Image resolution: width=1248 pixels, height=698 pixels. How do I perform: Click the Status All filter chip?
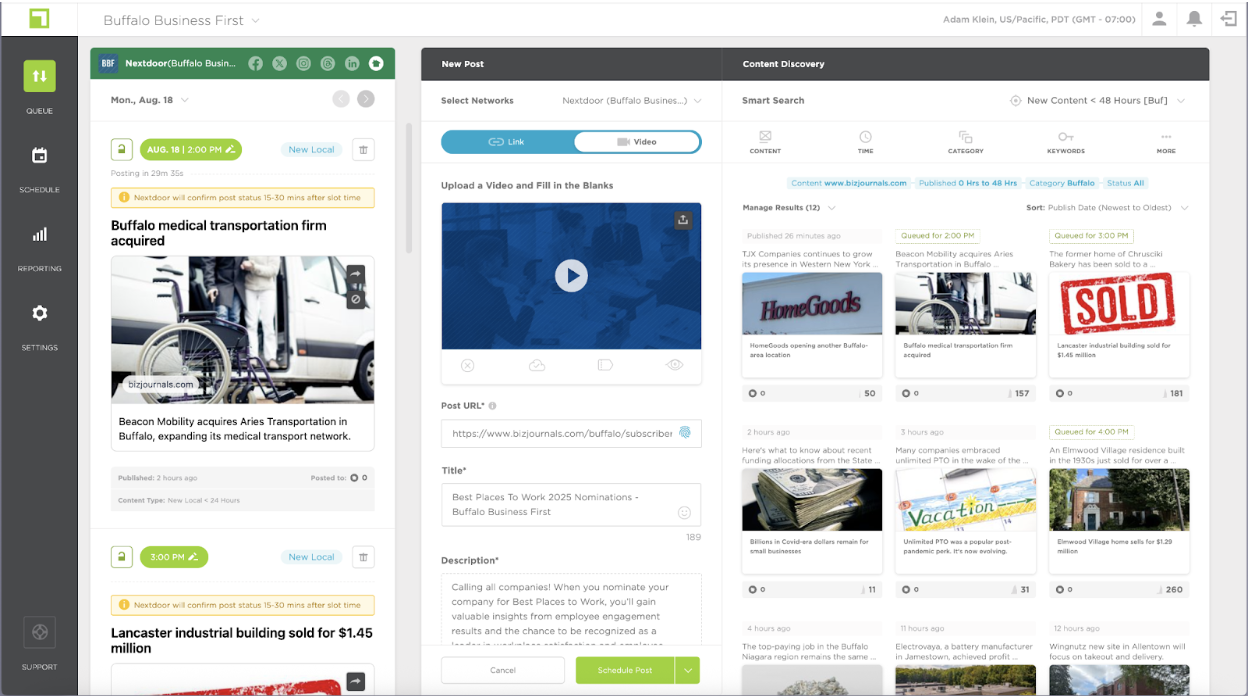[x=1125, y=183]
